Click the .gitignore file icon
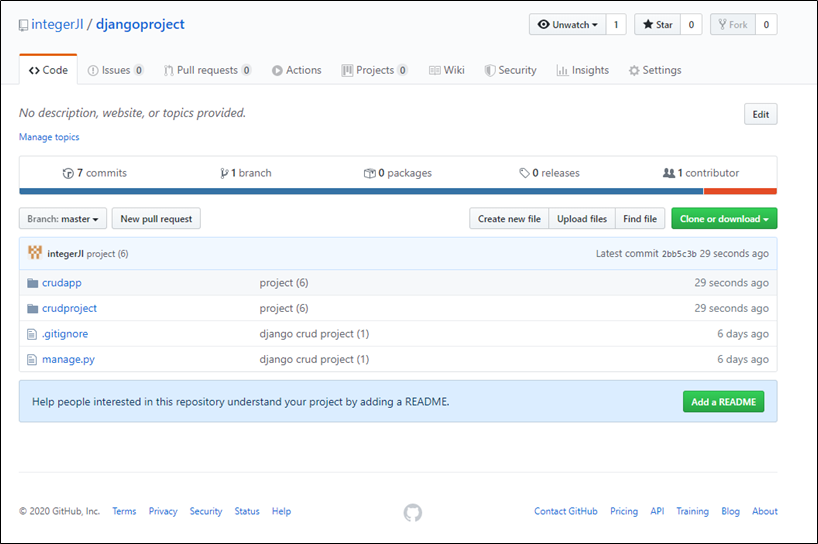 pos(32,334)
